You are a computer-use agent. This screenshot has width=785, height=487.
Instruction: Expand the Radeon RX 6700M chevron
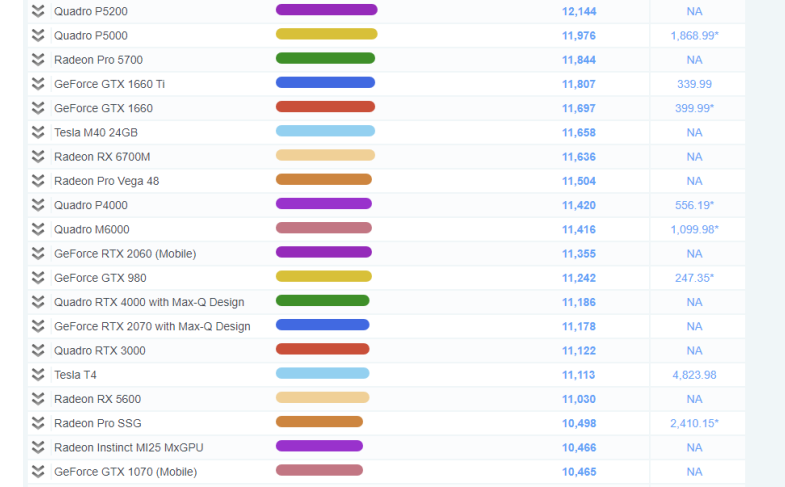tap(38, 157)
